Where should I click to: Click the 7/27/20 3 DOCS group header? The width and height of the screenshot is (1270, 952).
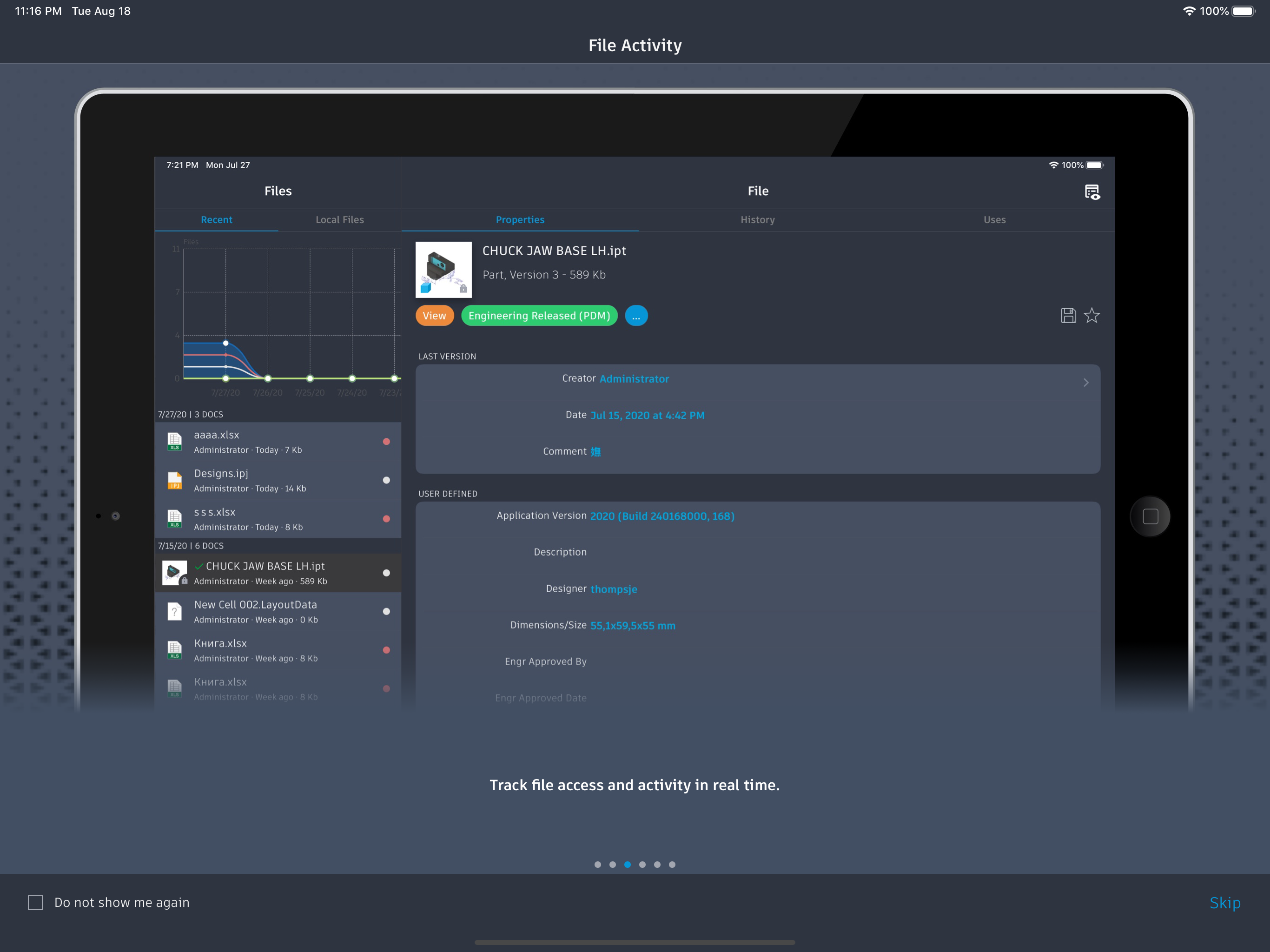point(191,415)
